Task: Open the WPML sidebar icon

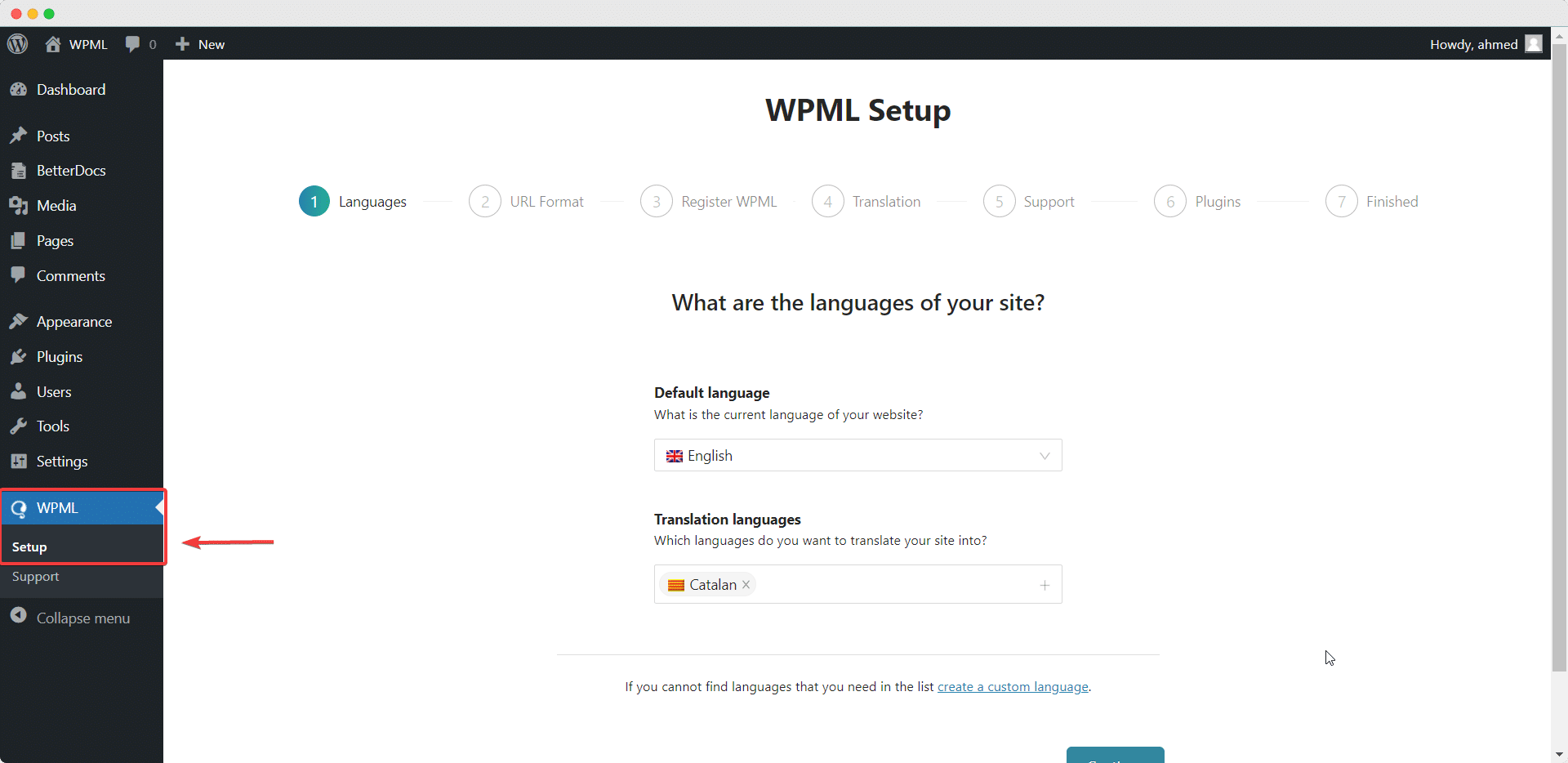Action: 18,507
